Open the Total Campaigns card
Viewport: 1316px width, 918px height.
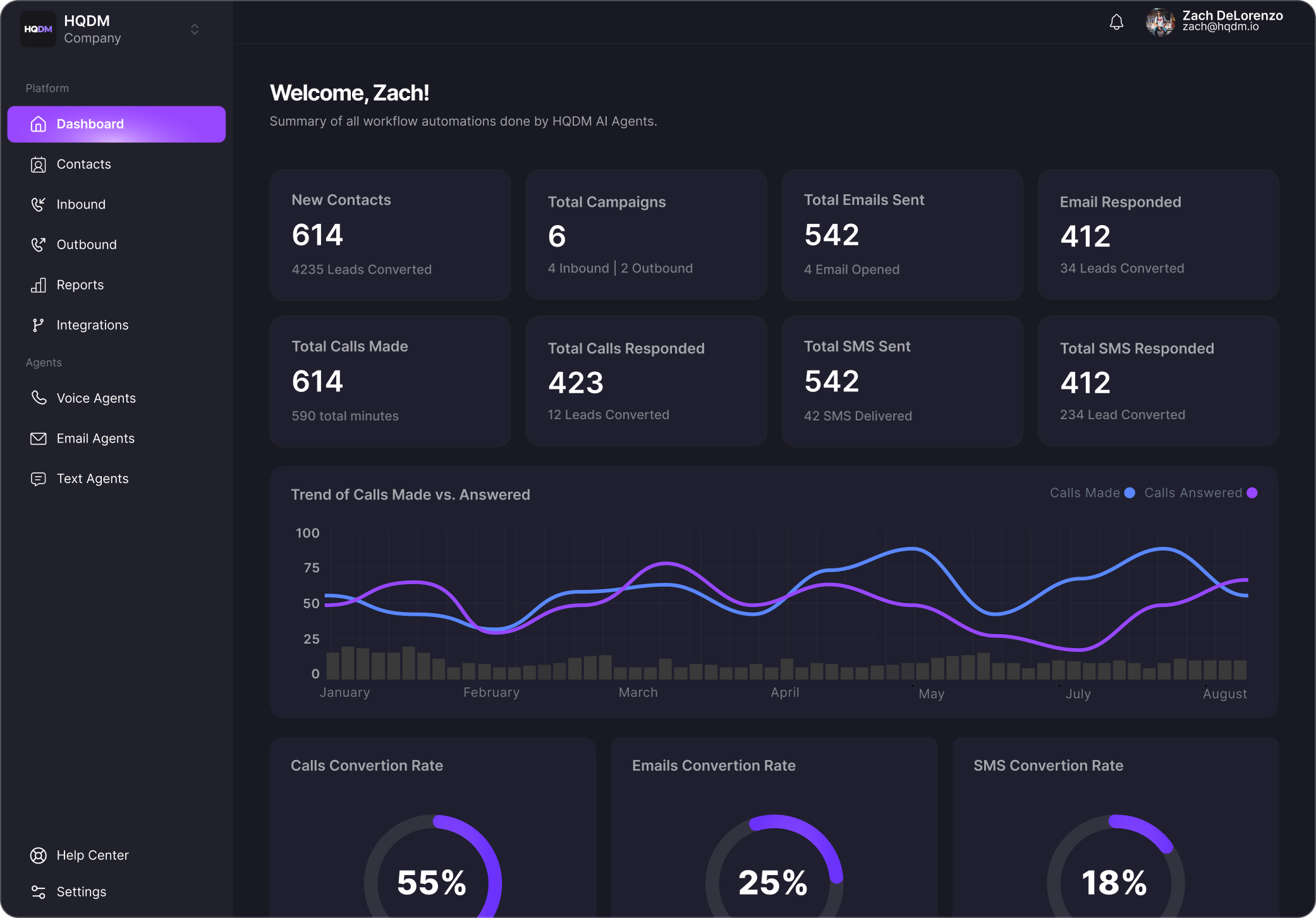(646, 234)
